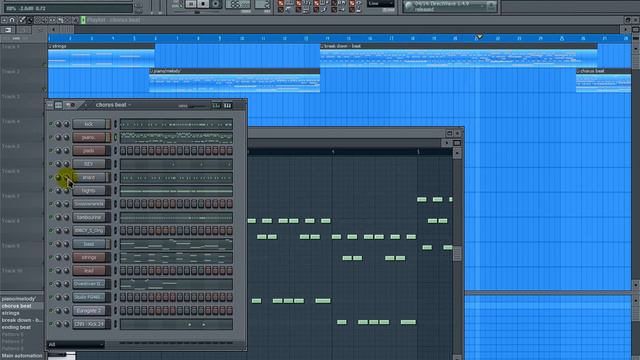The width and height of the screenshot is (640, 360).
Task: Mute the piano channel via green LED
Action: (x=51, y=137)
